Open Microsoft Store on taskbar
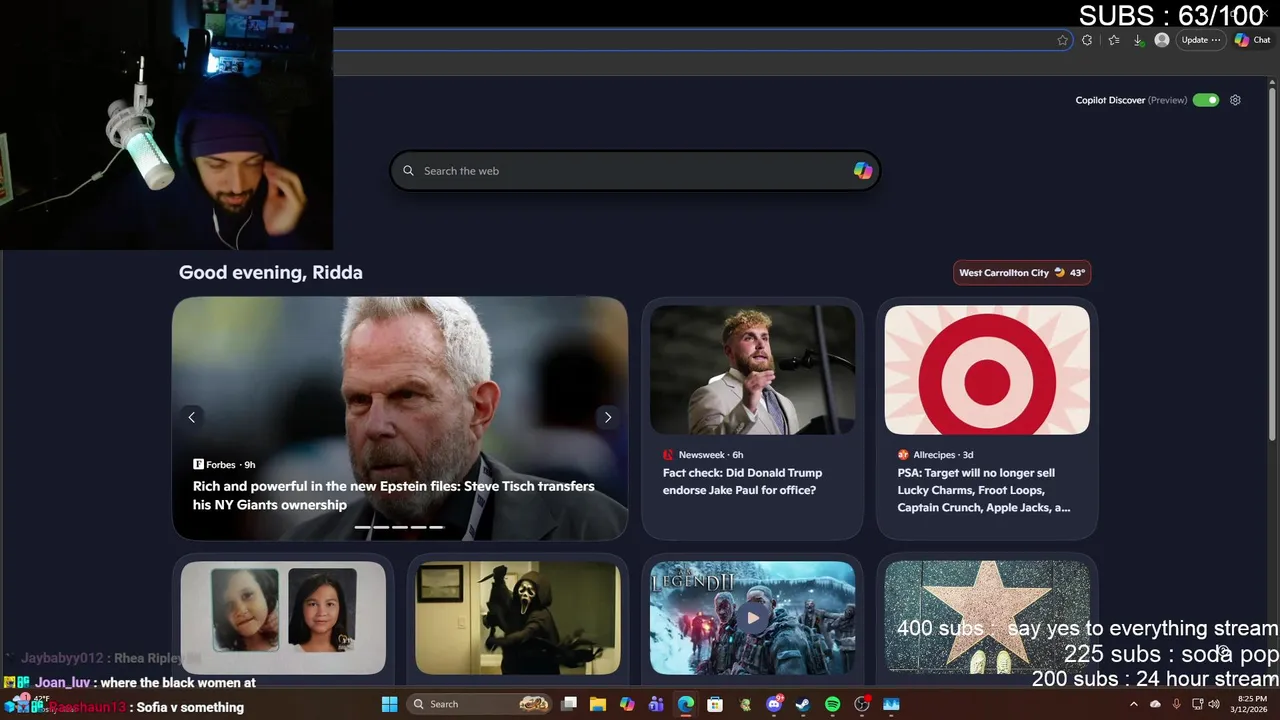 (x=715, y=704)
